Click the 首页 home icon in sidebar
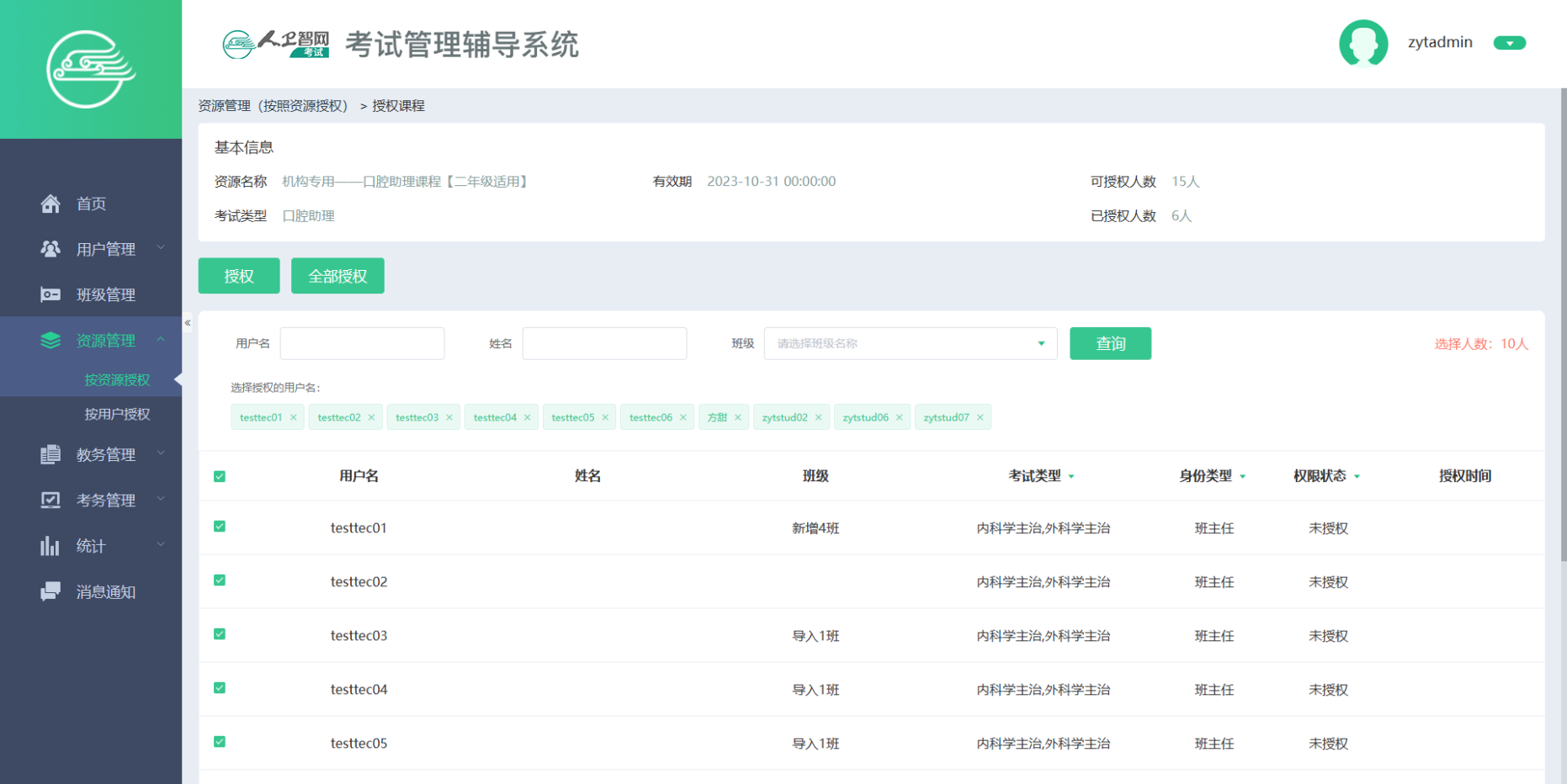 coord(50,203)
